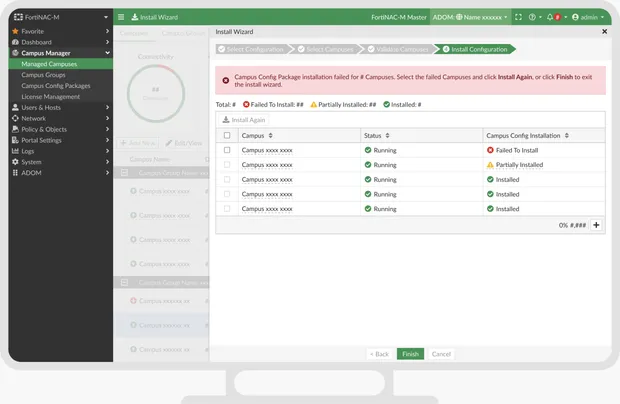620x404 pixels.
Task: Click Edit/View button in background panel
Action: pos(183,143)
